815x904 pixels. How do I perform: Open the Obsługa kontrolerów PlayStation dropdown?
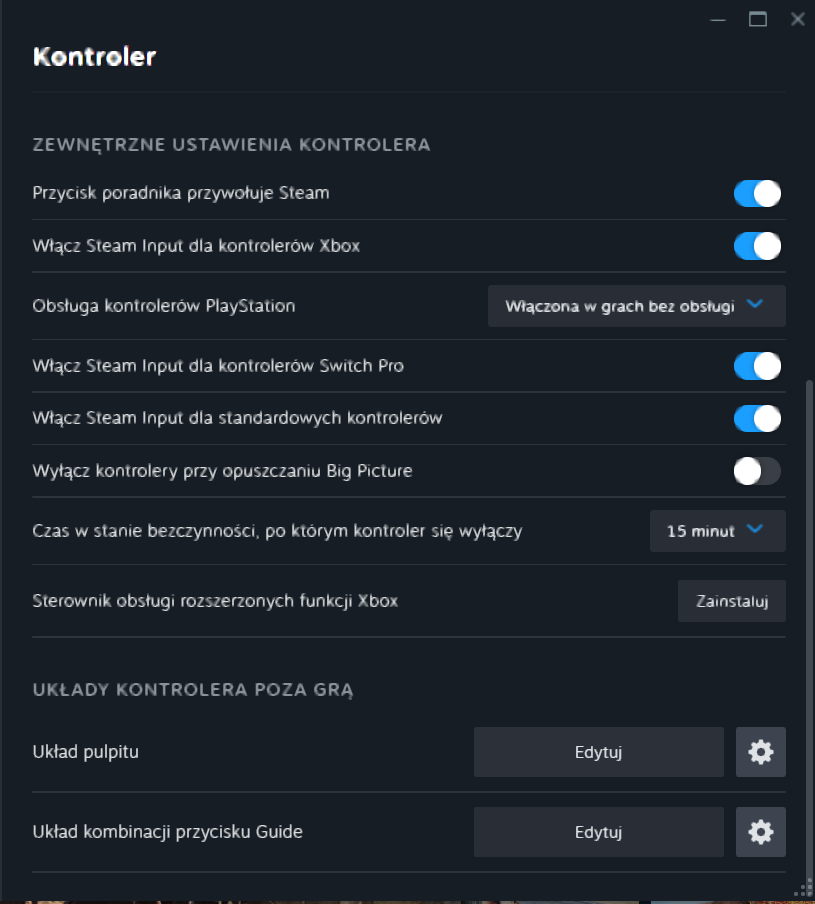636,306
